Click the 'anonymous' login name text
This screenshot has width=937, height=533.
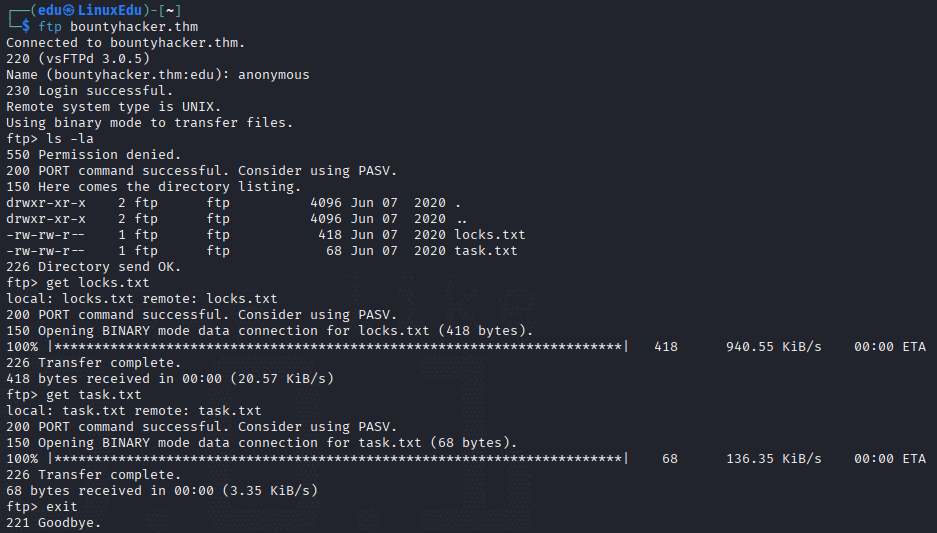pyautogui.click(x=274, y=75)
